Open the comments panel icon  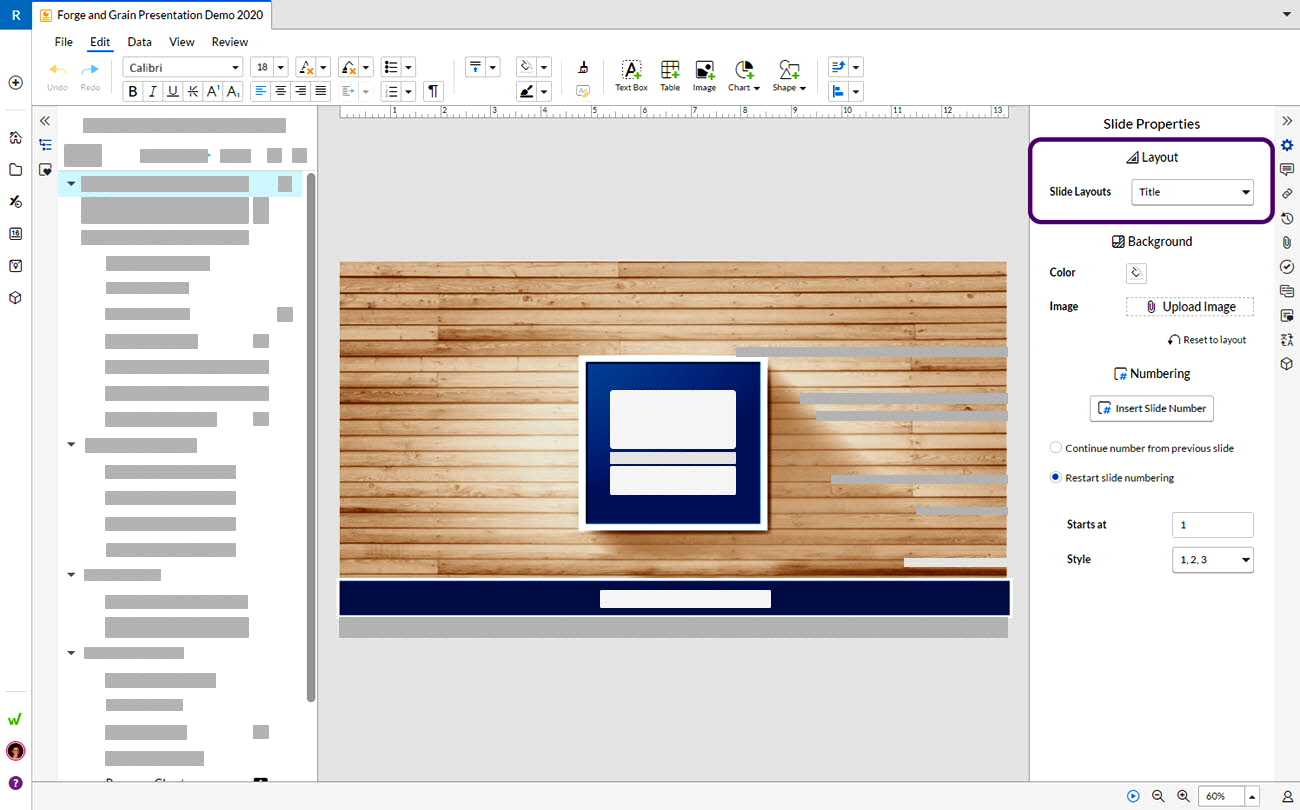[1287, 169]
